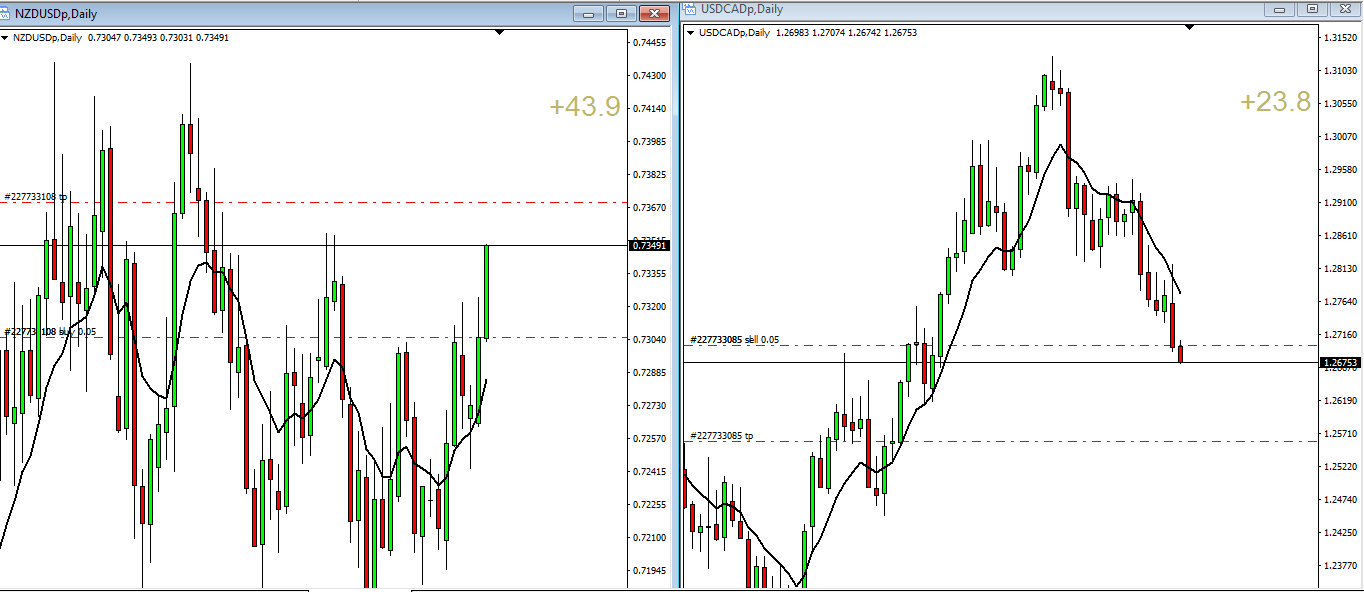Select the #227733108 buy 0.05 order label
This screenshot has height=592, width=1364.
click(x=50, y=331)
